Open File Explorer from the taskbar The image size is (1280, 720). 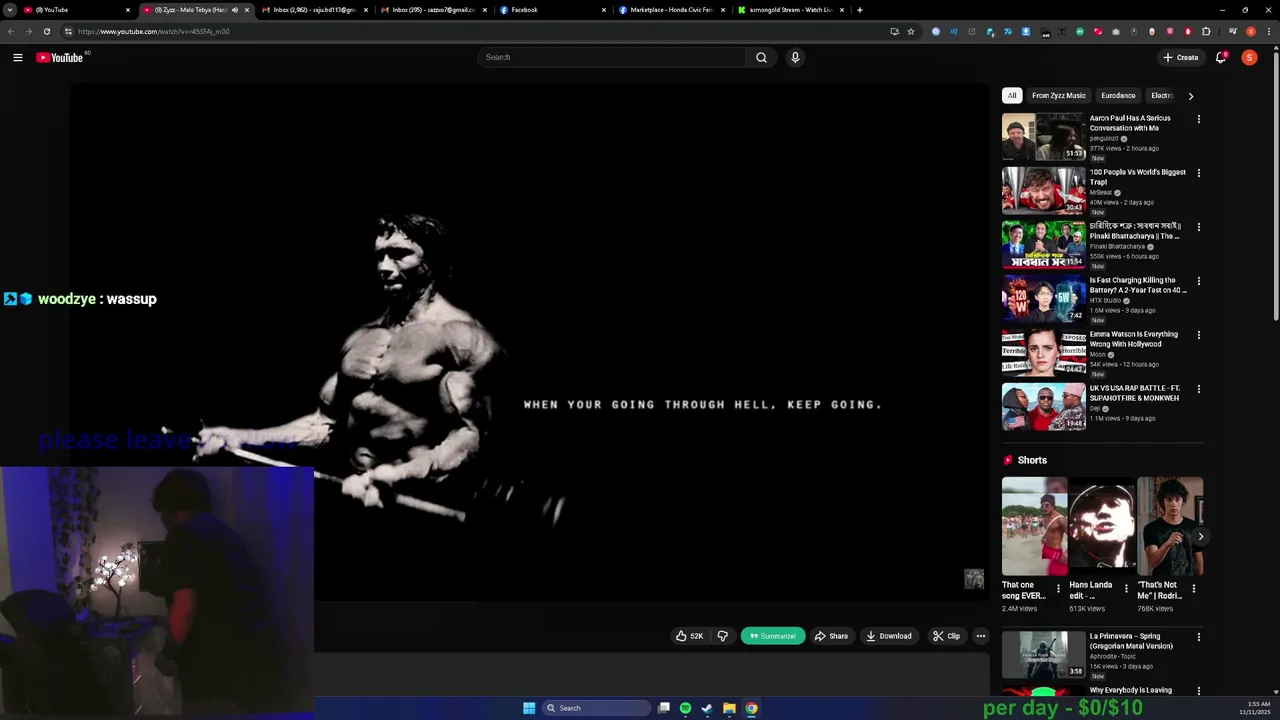tap(729, 708)
